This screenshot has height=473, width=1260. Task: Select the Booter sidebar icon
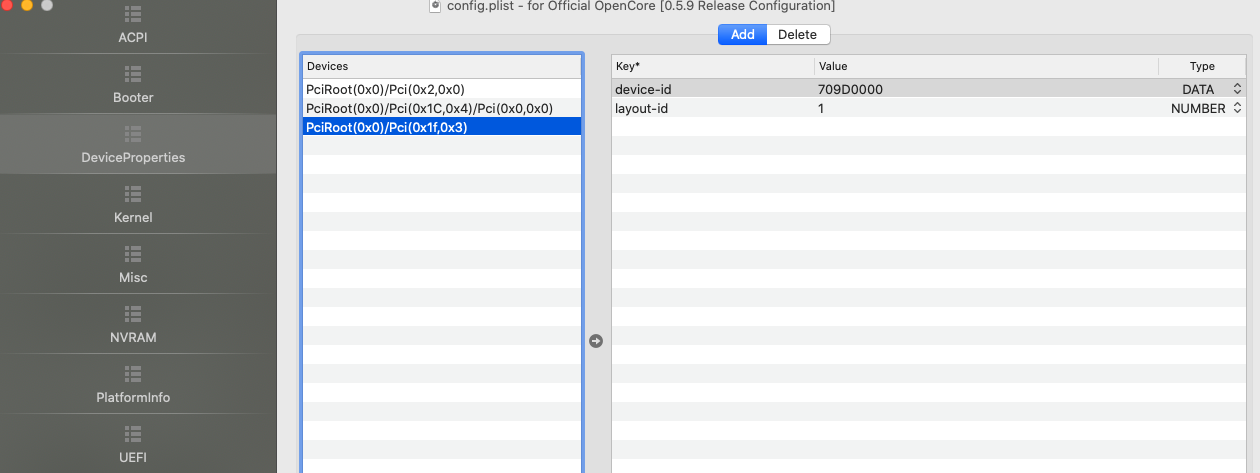(133, 74)
